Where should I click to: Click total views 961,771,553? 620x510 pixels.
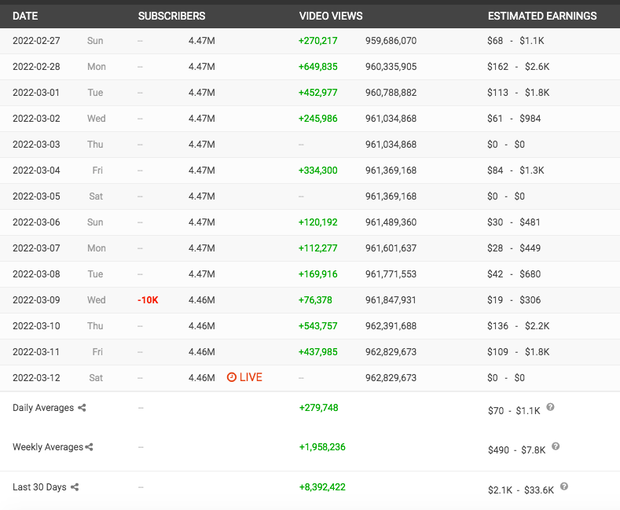(x=391, y=274)
